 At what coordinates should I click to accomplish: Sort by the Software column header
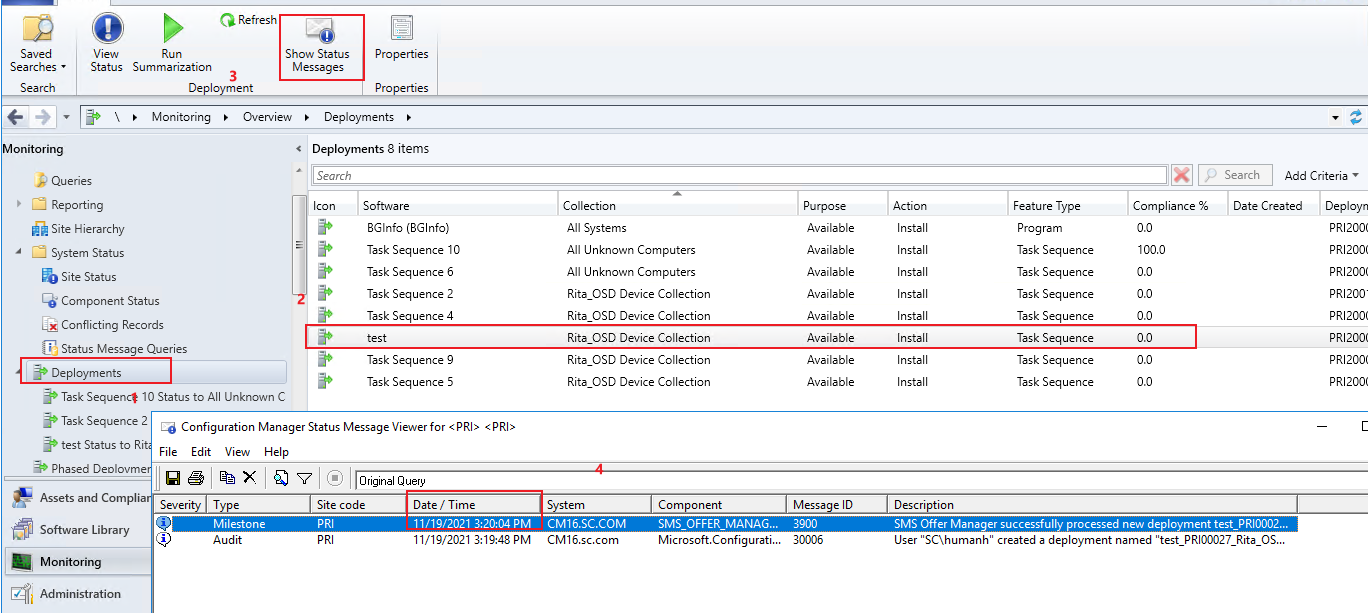(458, 205)
